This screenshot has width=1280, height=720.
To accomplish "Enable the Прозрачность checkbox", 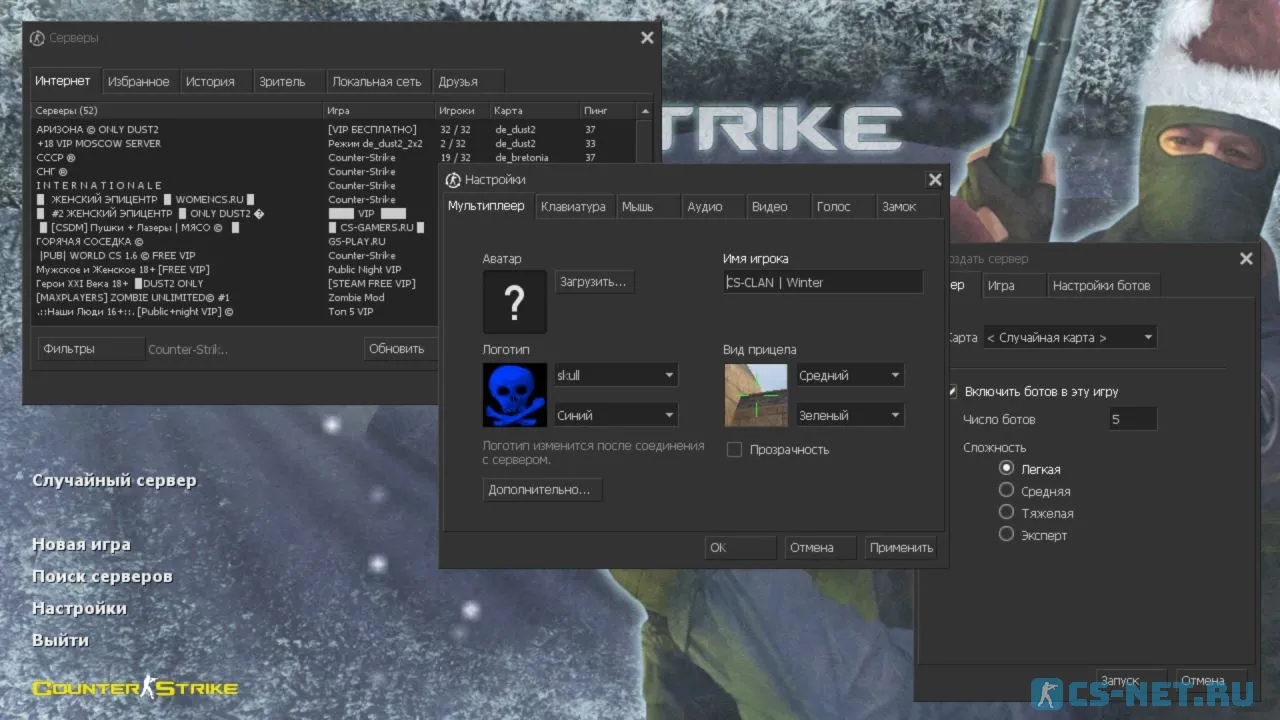I will tap(734, 450).
